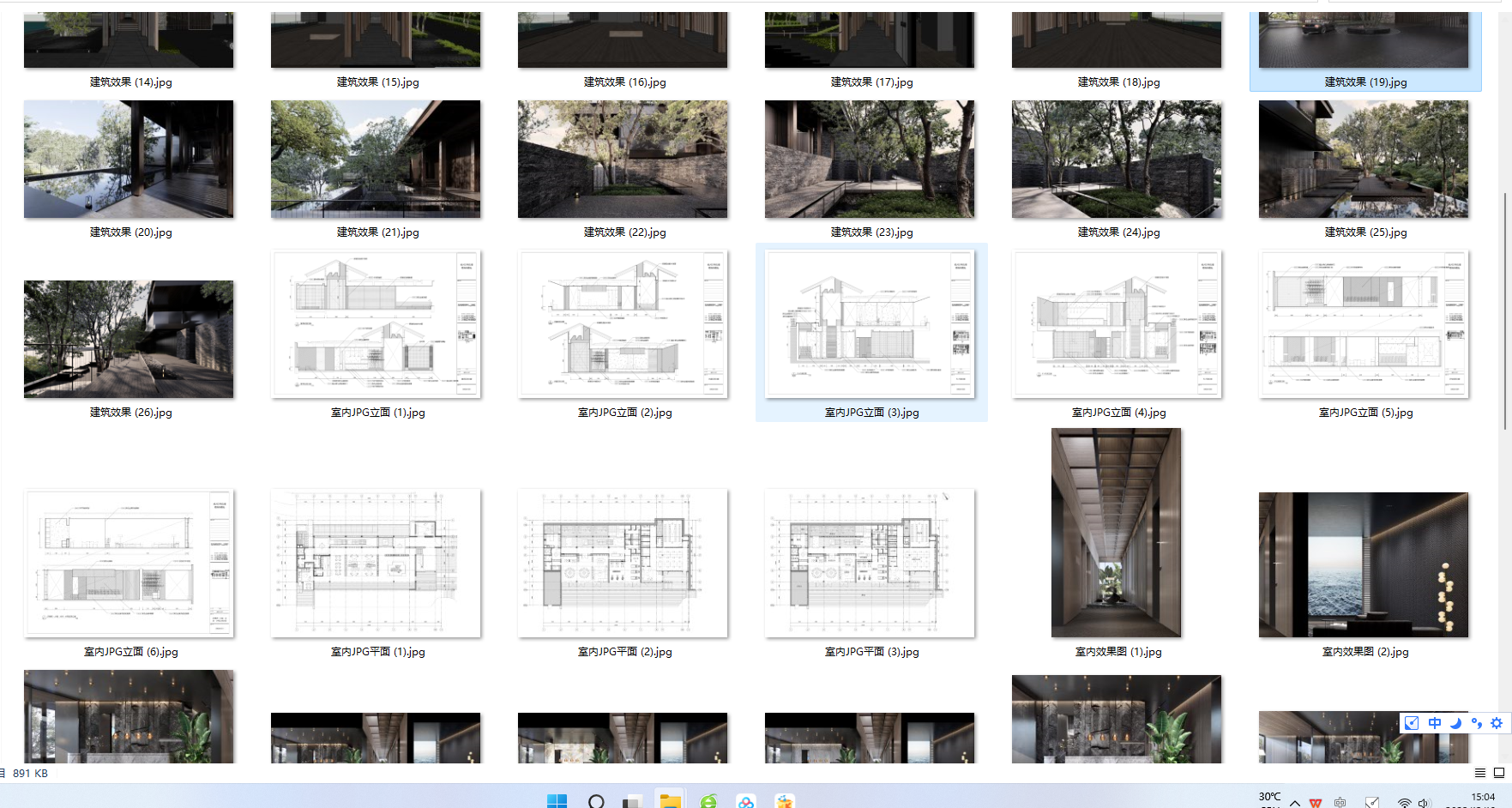1512x808 pixels.
Task: Select the 室内JPG立面 (1).jpg drawing thumbnail
Action: 376,324
